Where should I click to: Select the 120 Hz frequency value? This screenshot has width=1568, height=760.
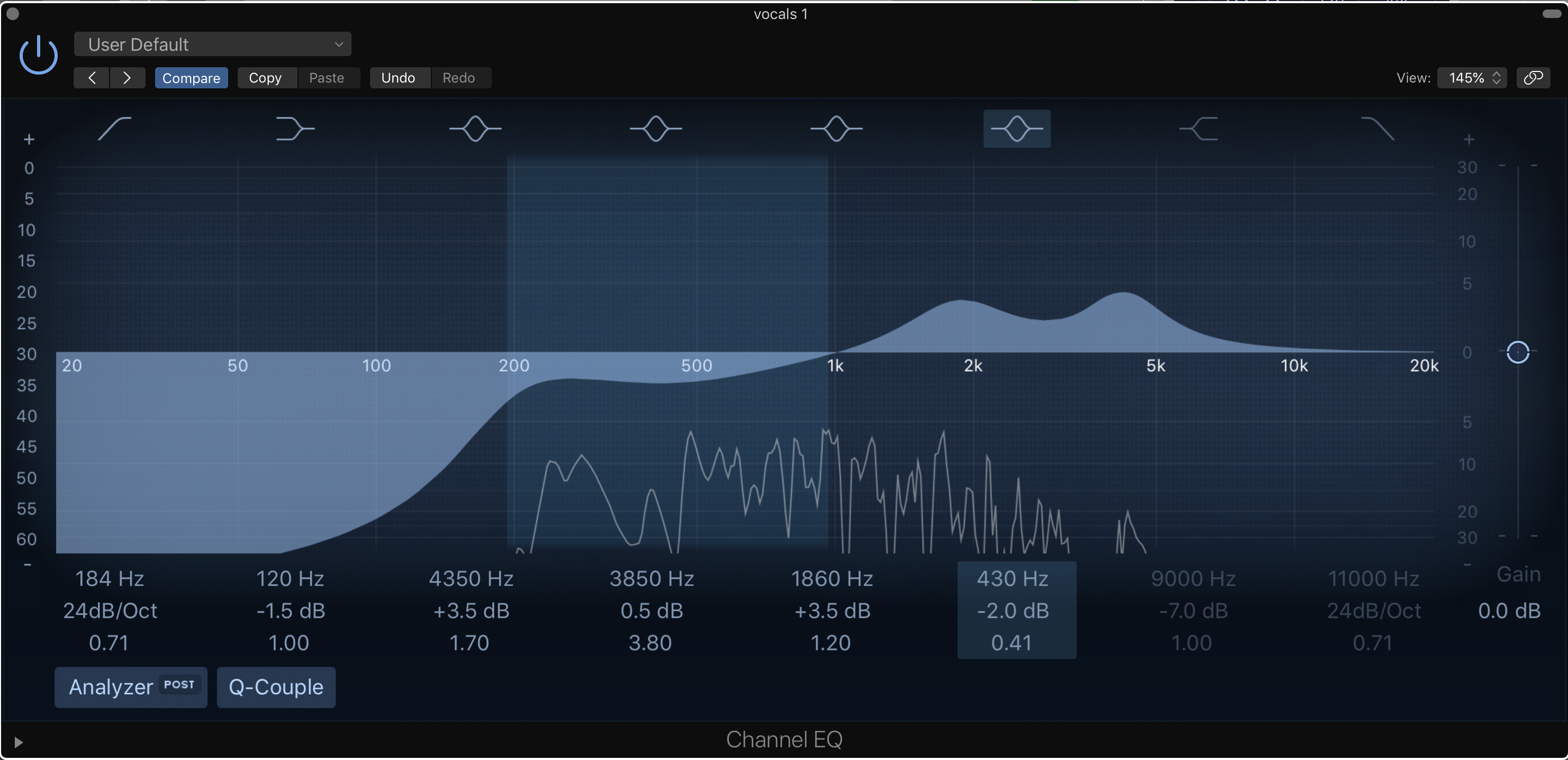pyautogui.click(x=290, y=578)
